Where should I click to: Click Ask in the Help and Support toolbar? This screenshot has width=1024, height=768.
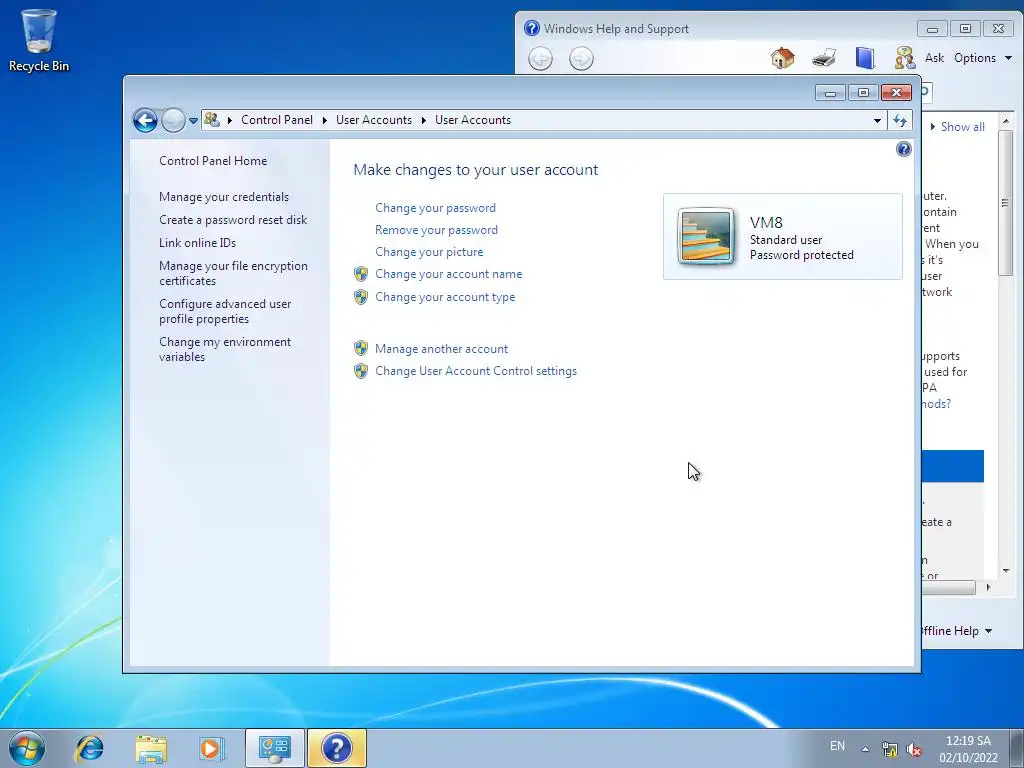935,58
